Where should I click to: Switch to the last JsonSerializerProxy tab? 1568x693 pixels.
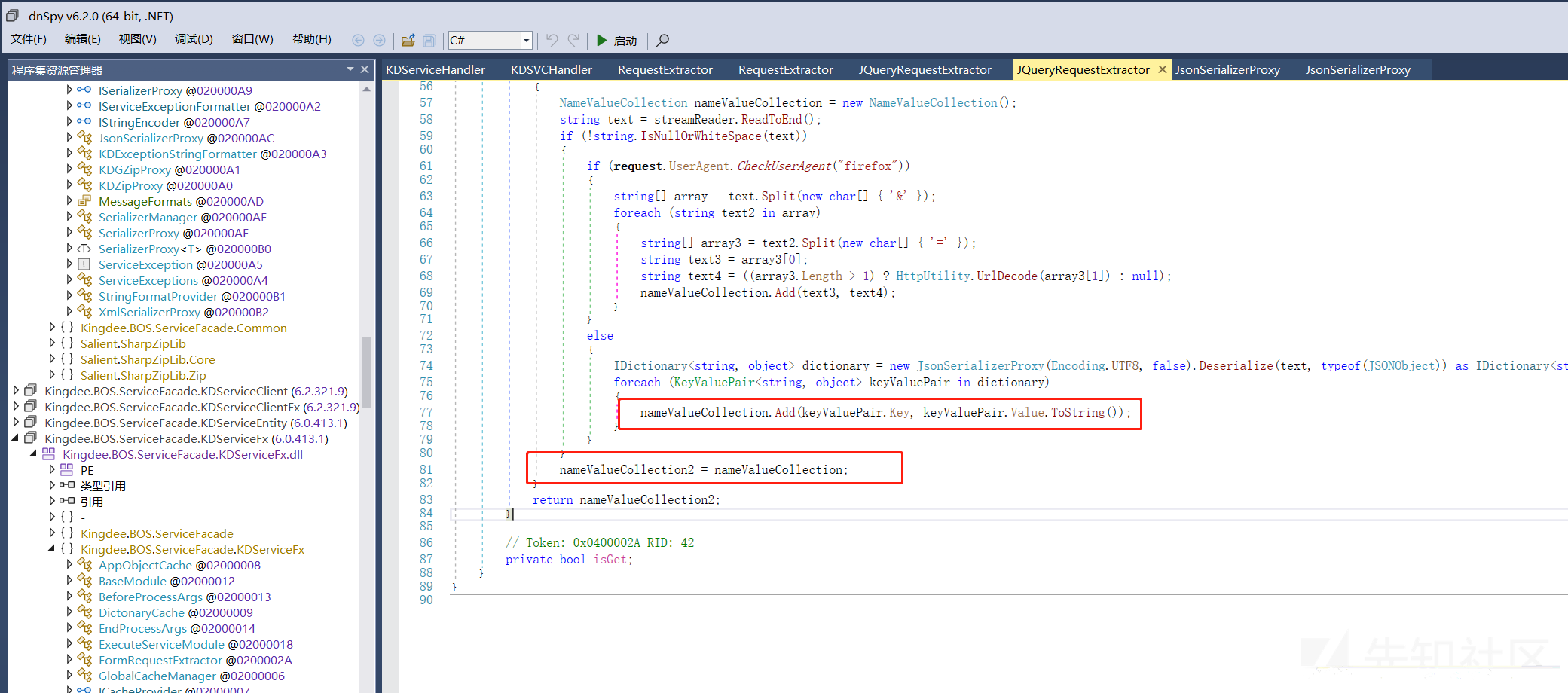coord(1358,69)
